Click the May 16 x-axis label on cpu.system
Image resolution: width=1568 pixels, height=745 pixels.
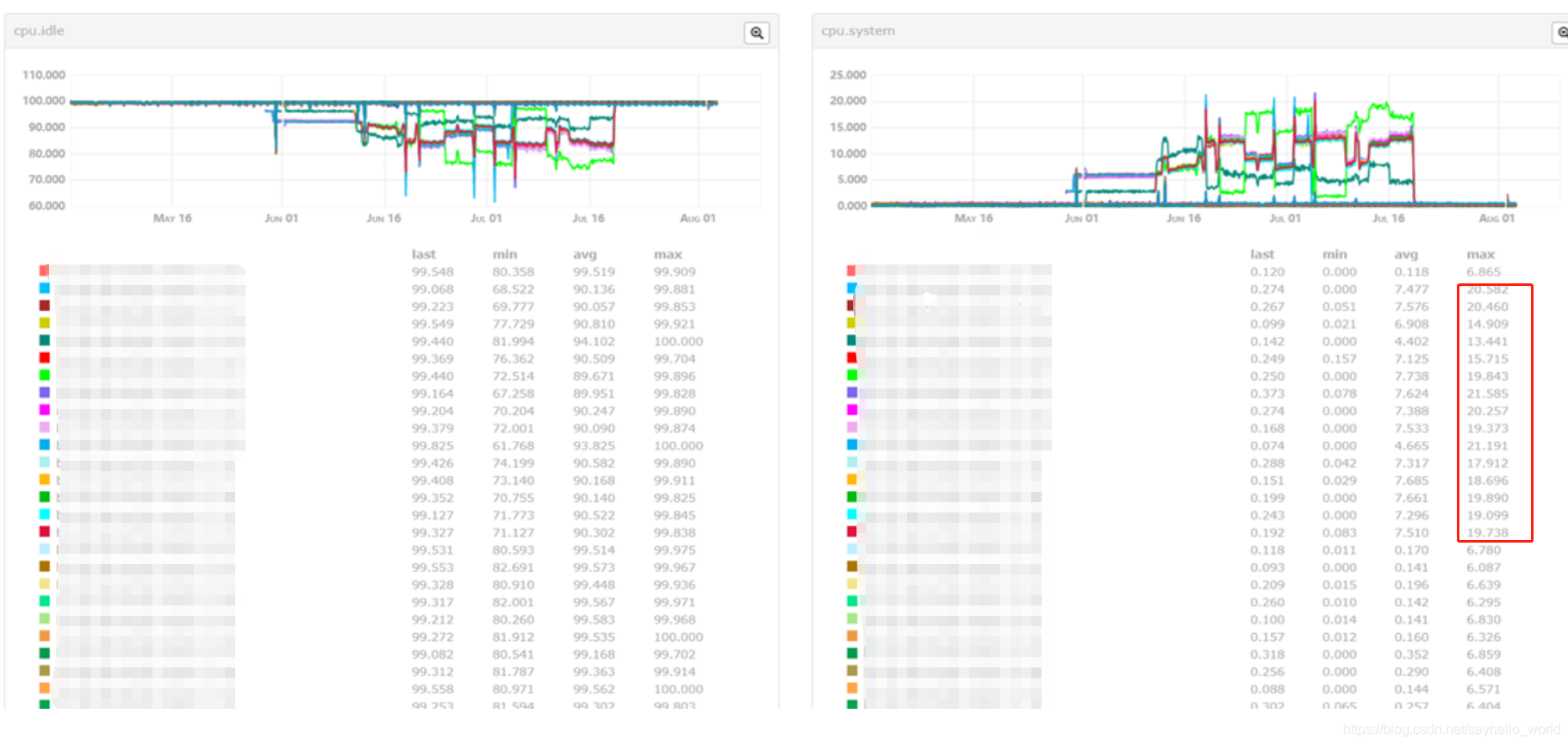[x=974, y=219]
